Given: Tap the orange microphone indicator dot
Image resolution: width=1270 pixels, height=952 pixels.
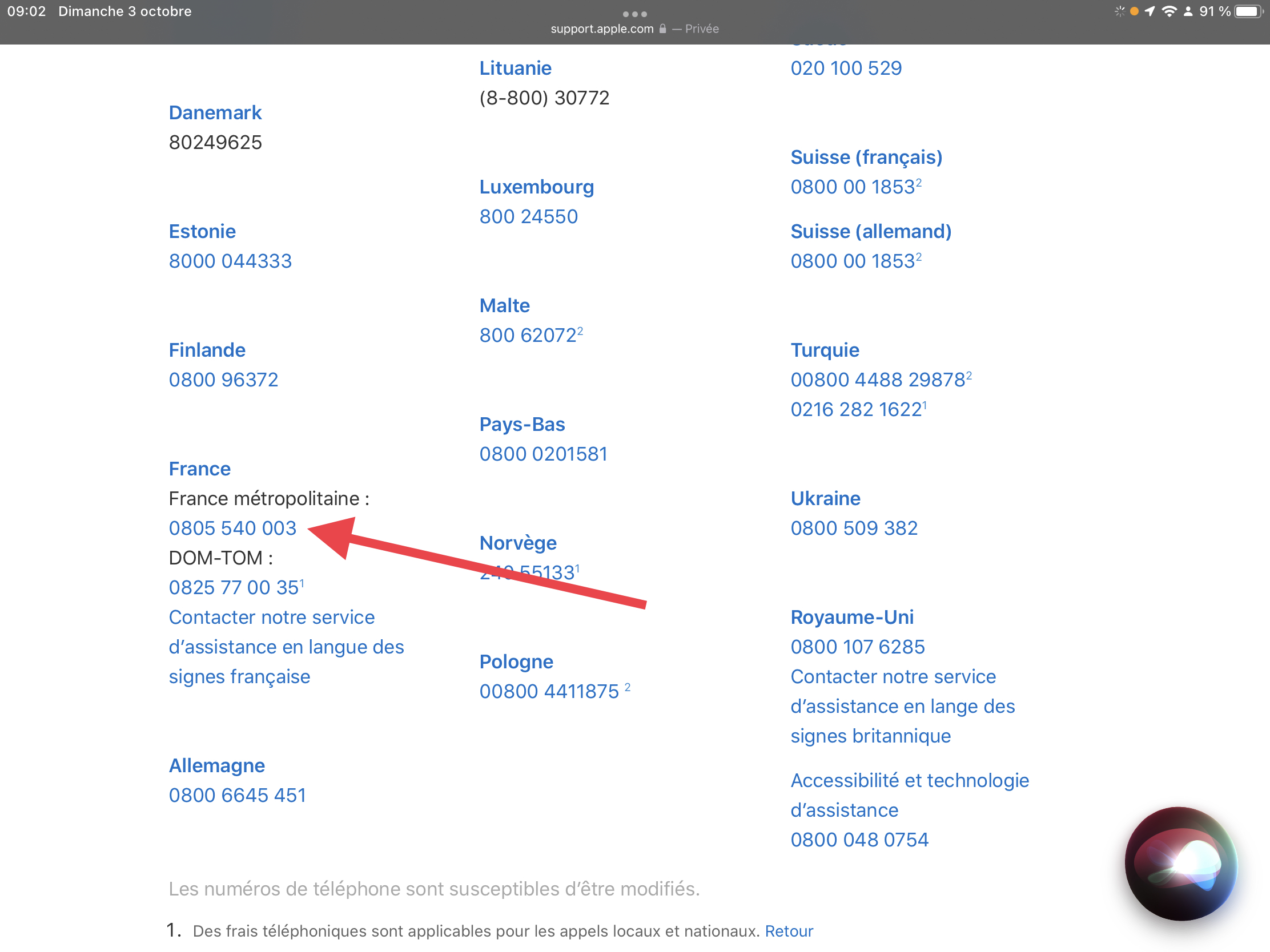Looking at the screenshot, I should pos(1134,11).
